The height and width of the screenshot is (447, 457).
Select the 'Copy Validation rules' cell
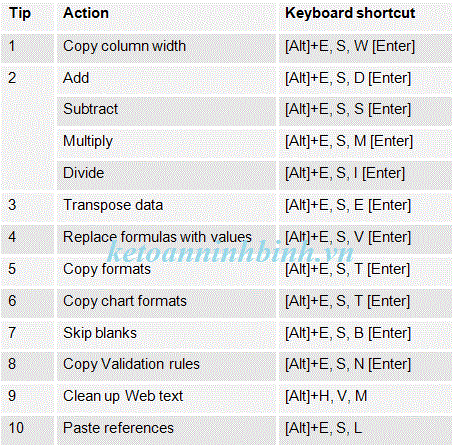[x=166, y=366]
